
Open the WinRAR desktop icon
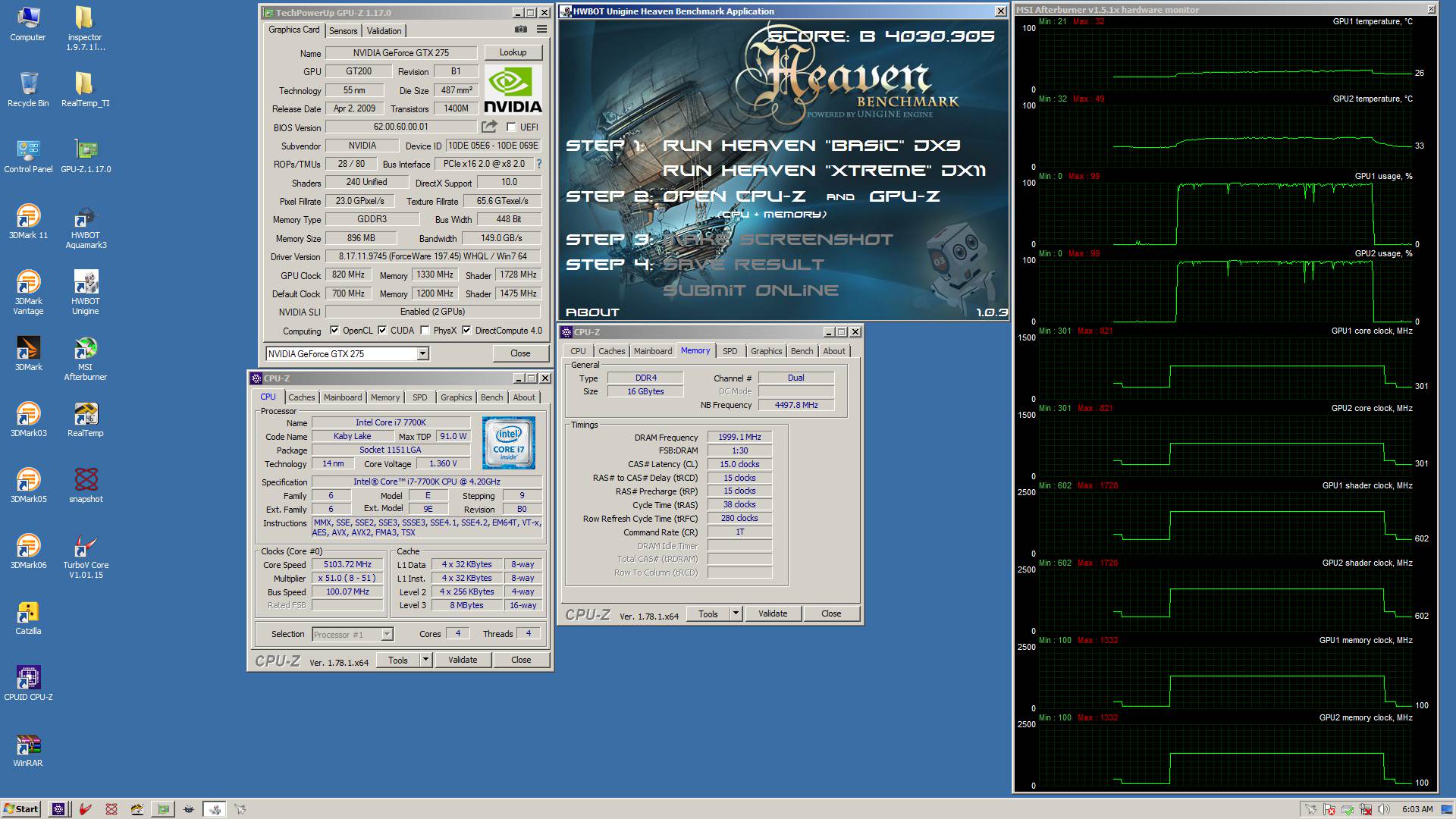coord(28,750)
